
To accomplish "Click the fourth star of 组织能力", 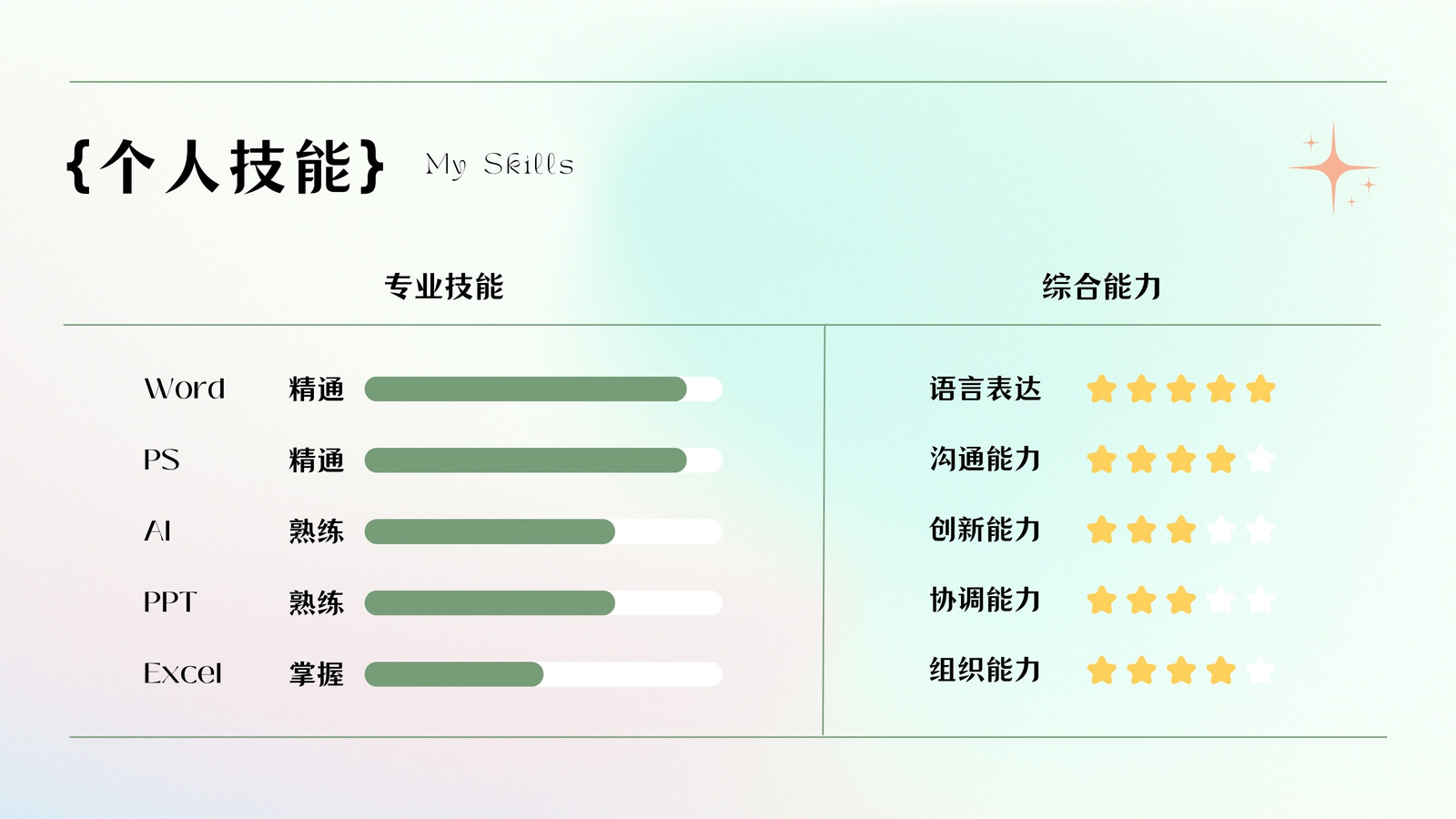I will 1220,672.
